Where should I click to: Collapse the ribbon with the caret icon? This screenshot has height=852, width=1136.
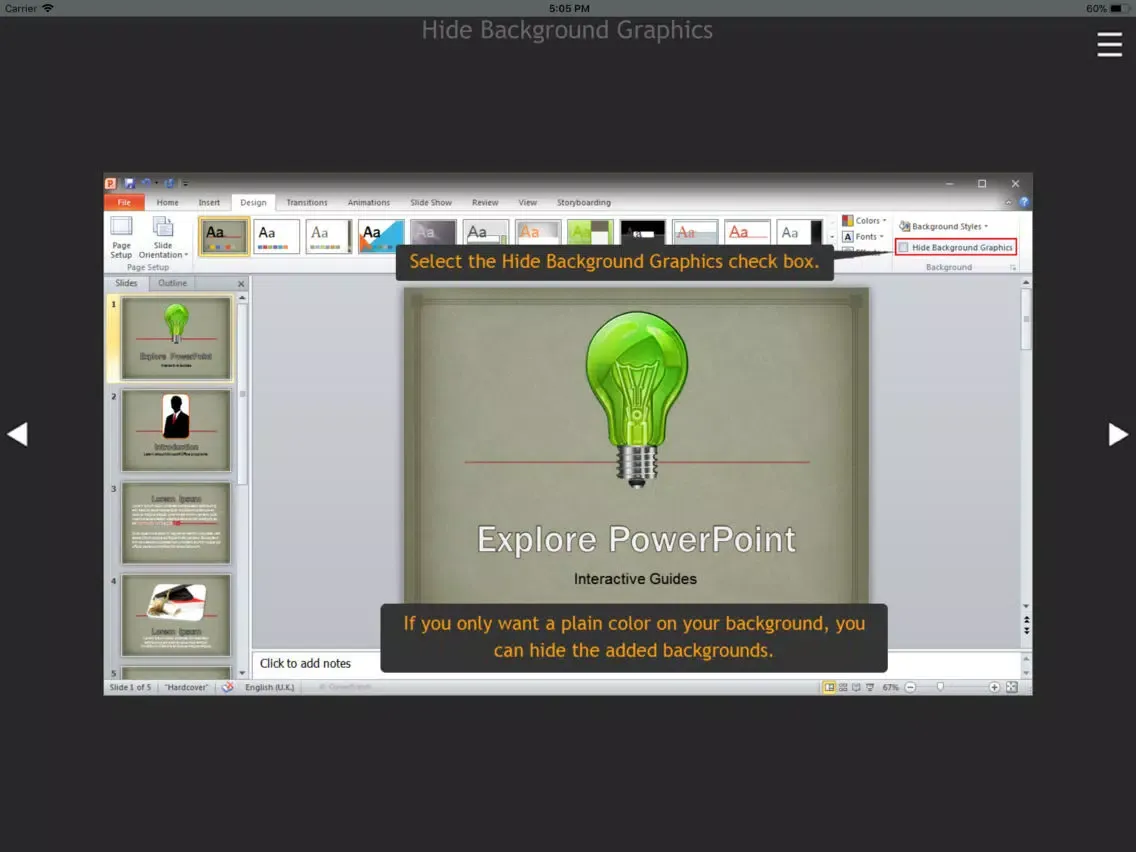click(1008, 202)
